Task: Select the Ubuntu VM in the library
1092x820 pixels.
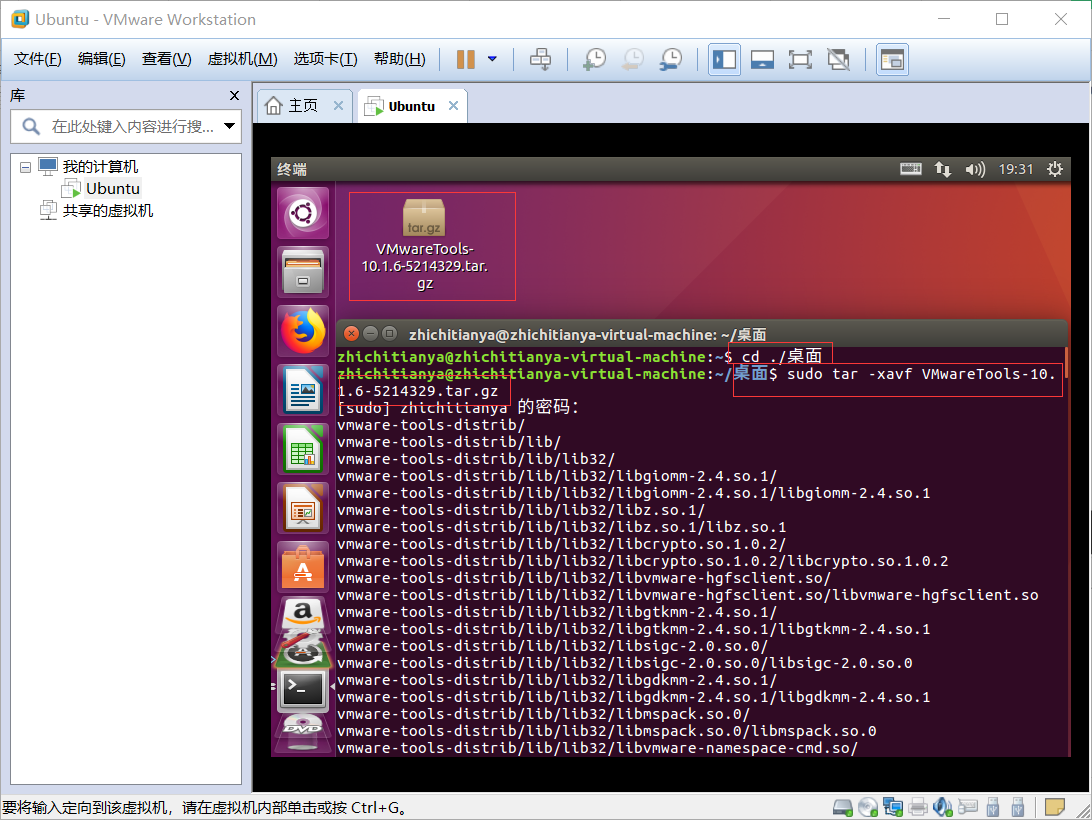Action: tap(113, 189)
